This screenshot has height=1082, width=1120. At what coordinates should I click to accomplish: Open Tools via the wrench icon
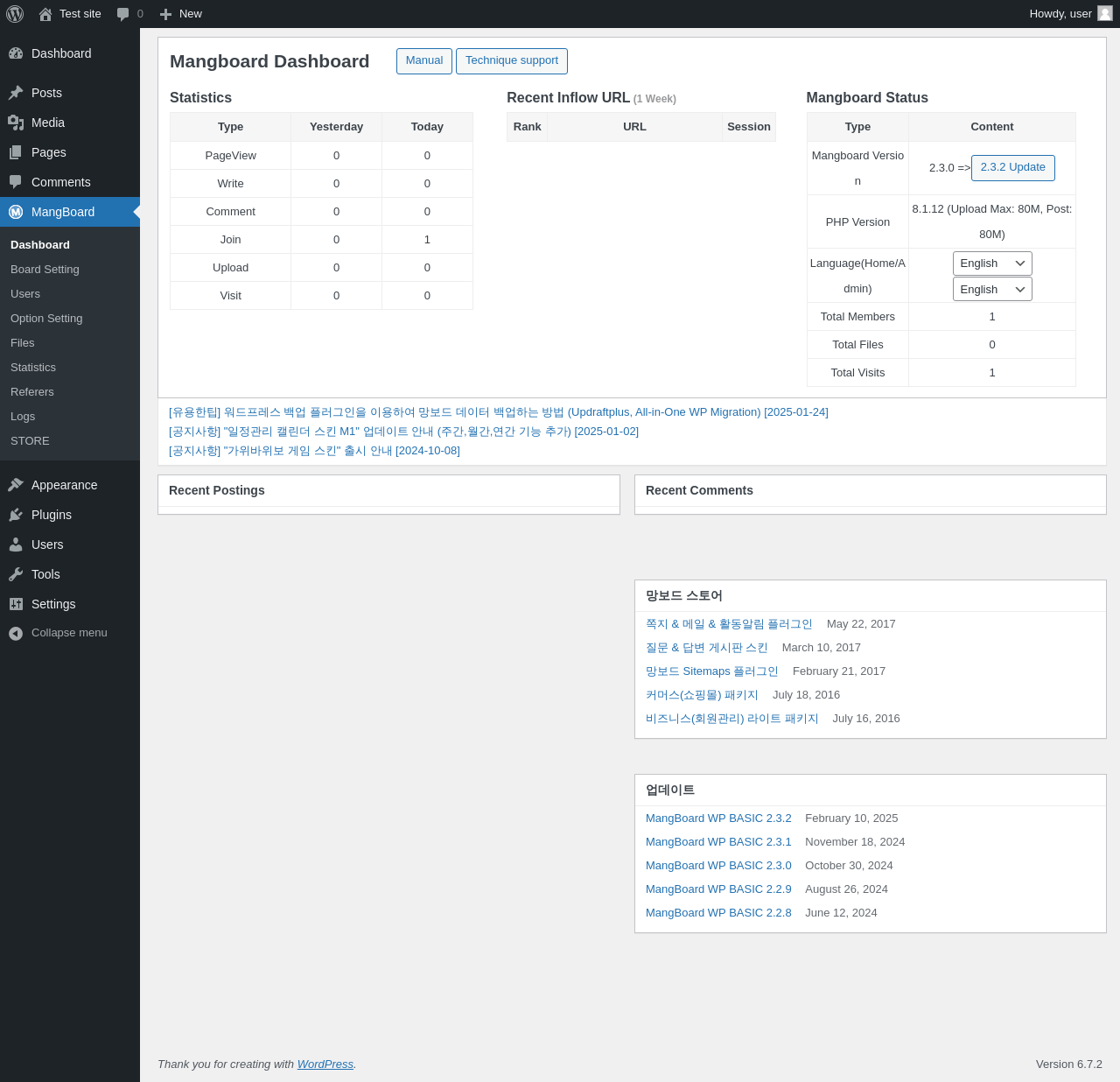pyautogui.click(x=16, y=574)
